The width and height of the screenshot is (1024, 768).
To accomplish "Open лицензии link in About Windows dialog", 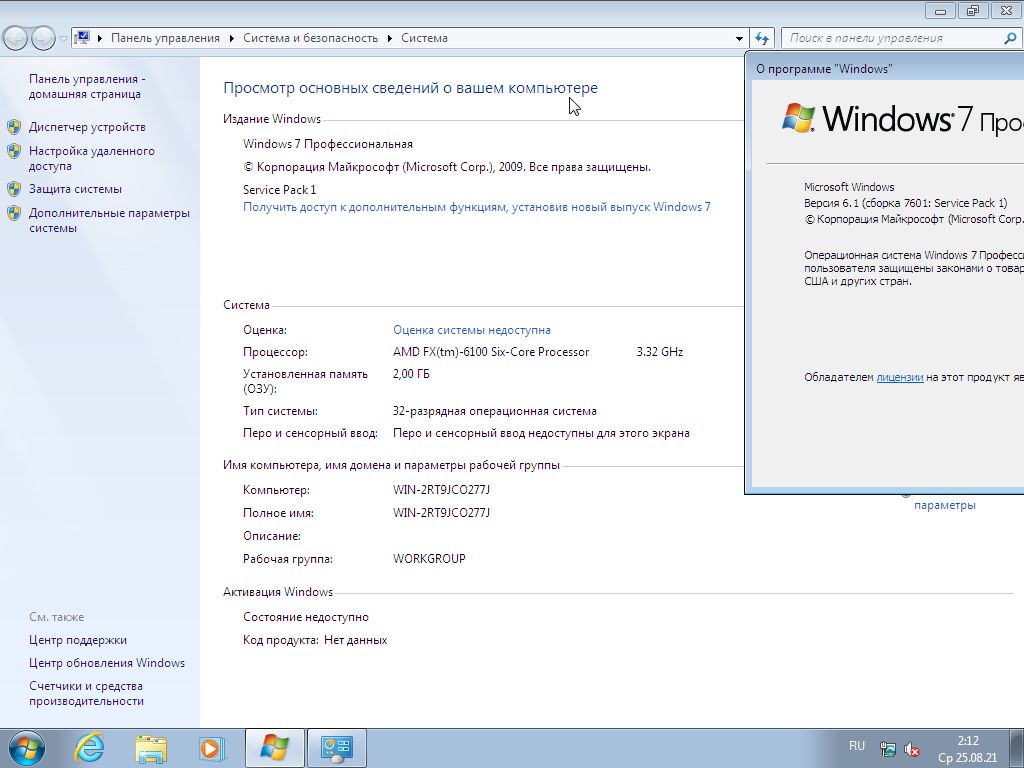I will coord(899,377).
